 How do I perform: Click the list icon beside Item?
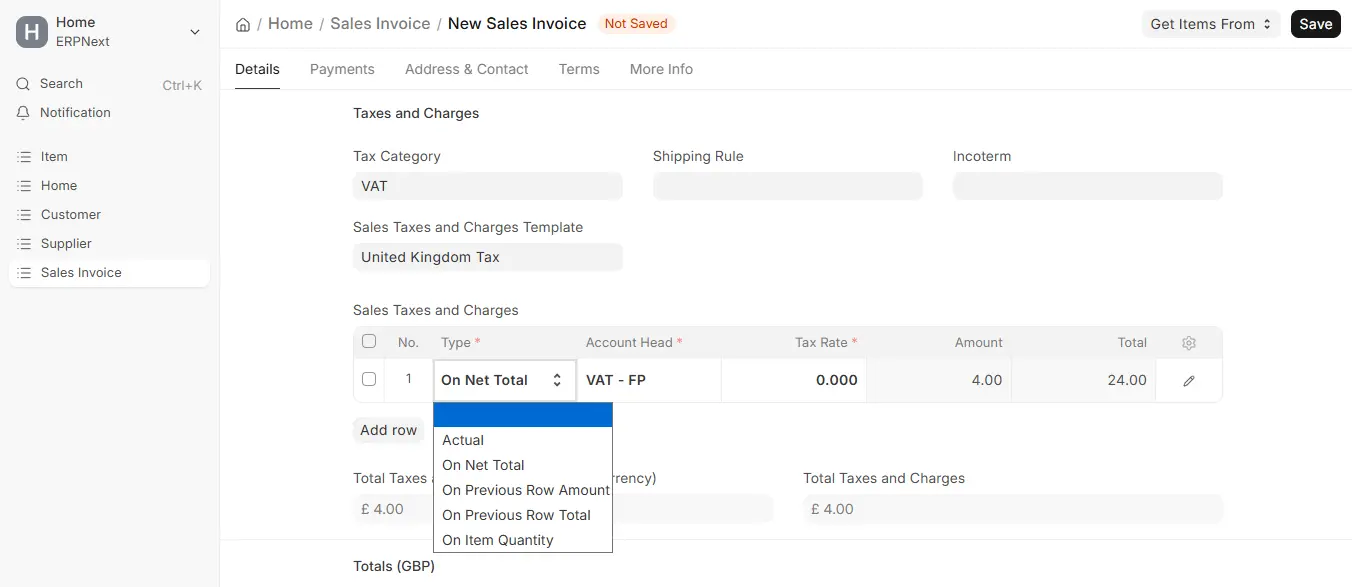tap(25, 157)
